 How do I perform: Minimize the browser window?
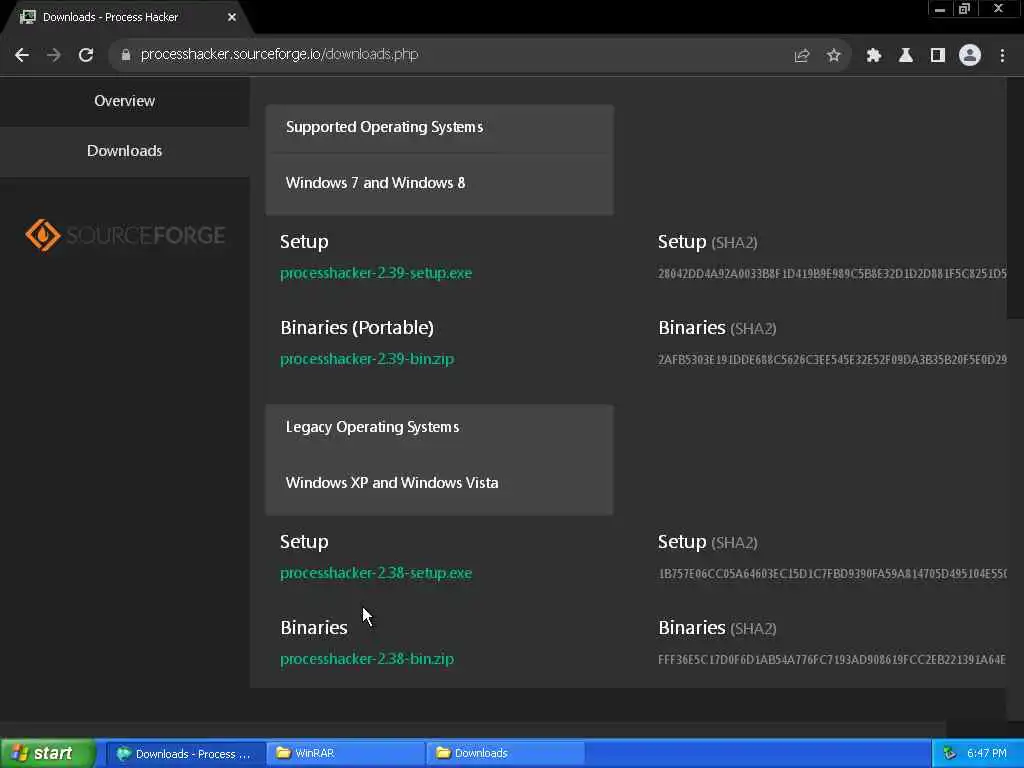pos(940,9)
